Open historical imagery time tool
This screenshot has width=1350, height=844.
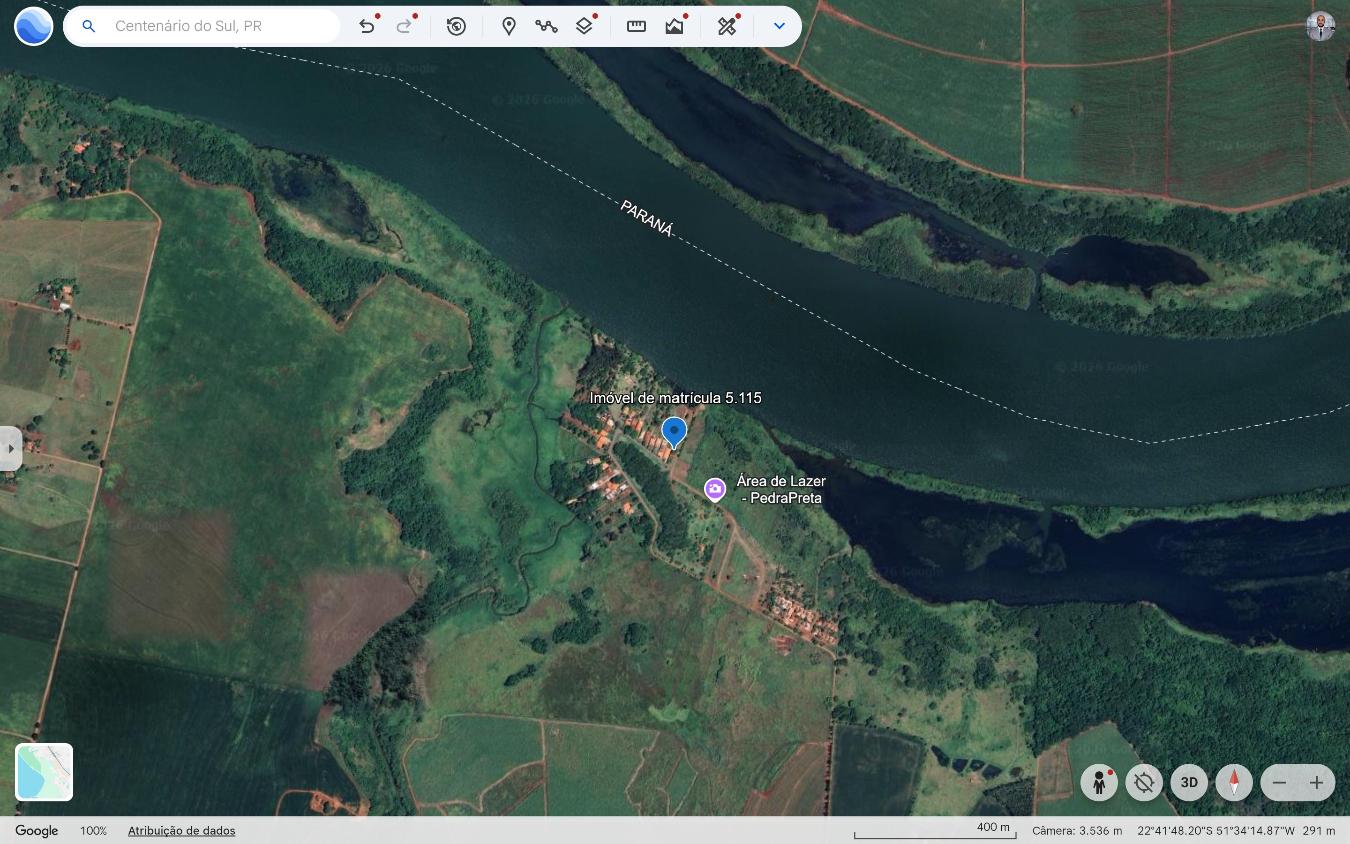coord(456,26)
